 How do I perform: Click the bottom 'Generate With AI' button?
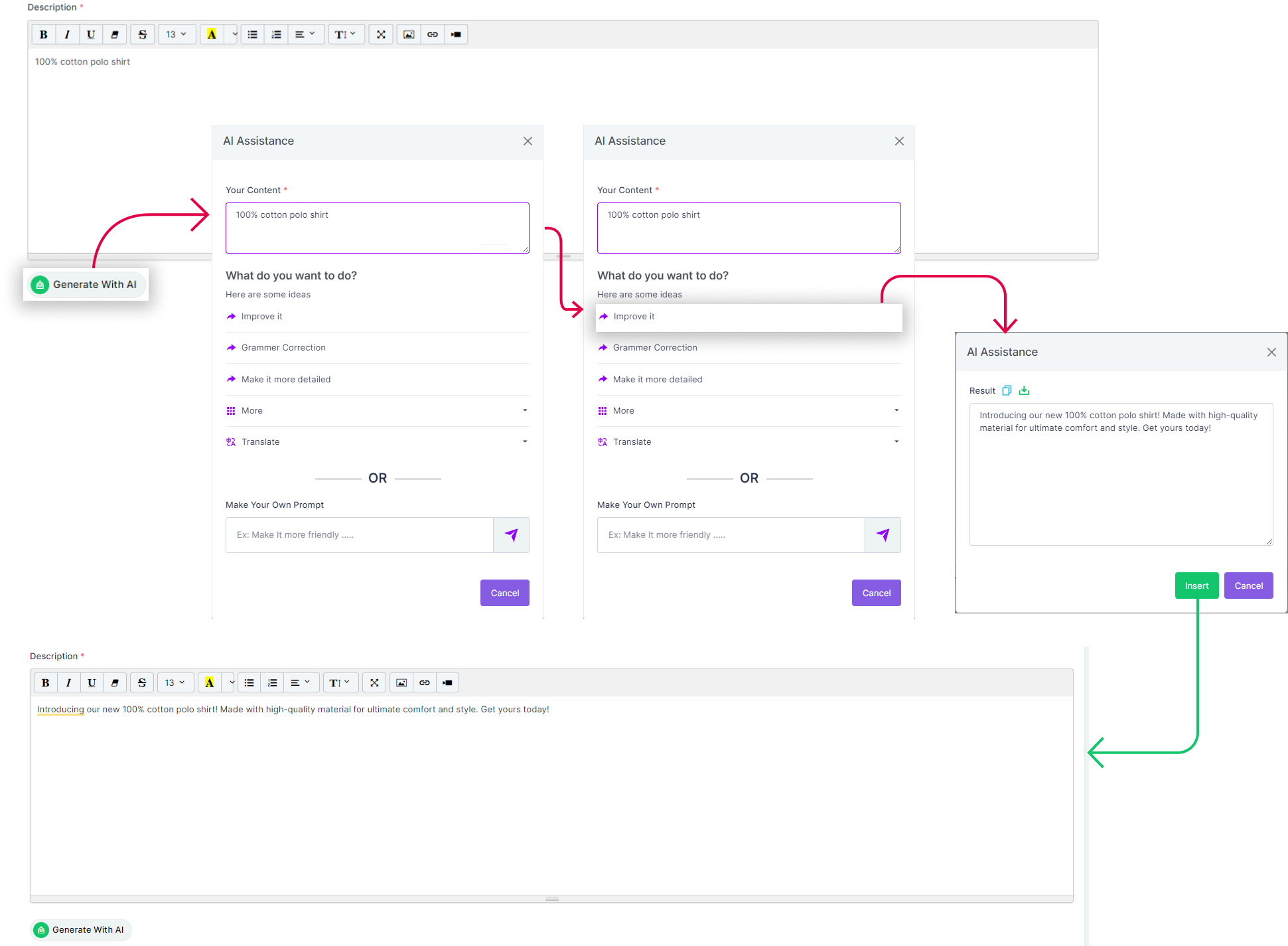click(x=81, y=929)
